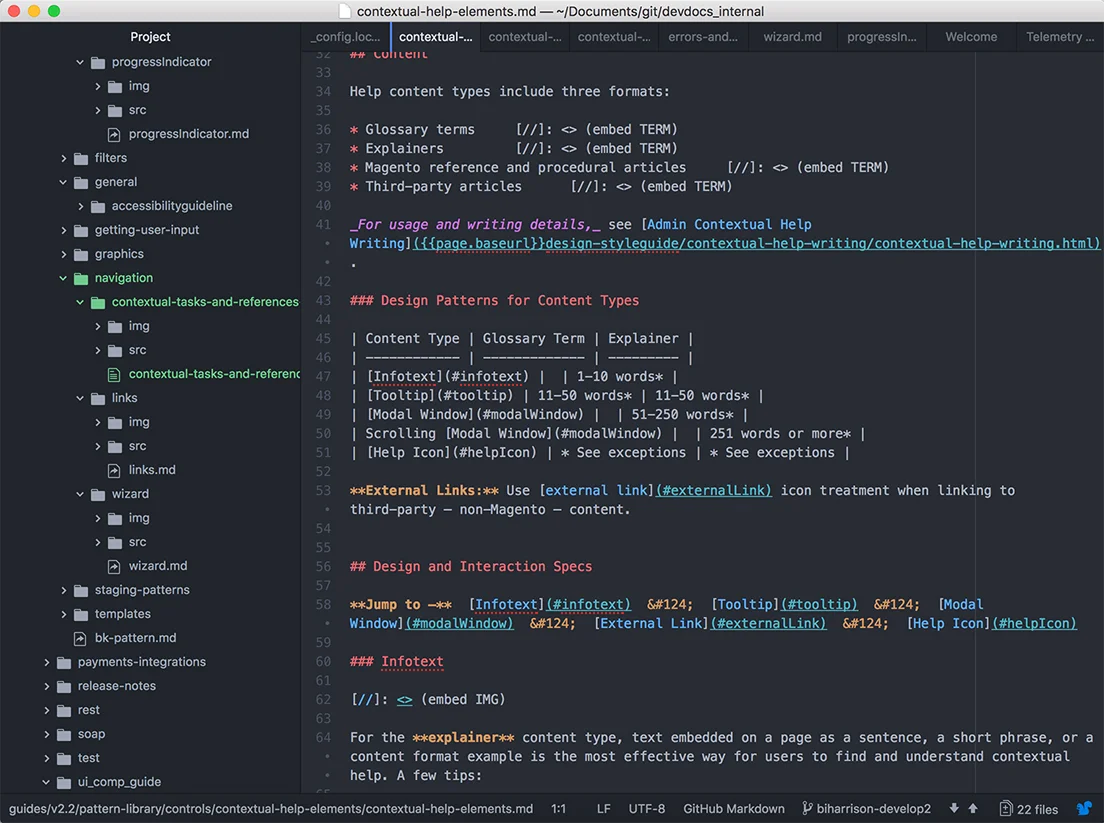The image size is (1104, 823).
Task: Click the staging-patterns folder icon
Action: point(81,591)
